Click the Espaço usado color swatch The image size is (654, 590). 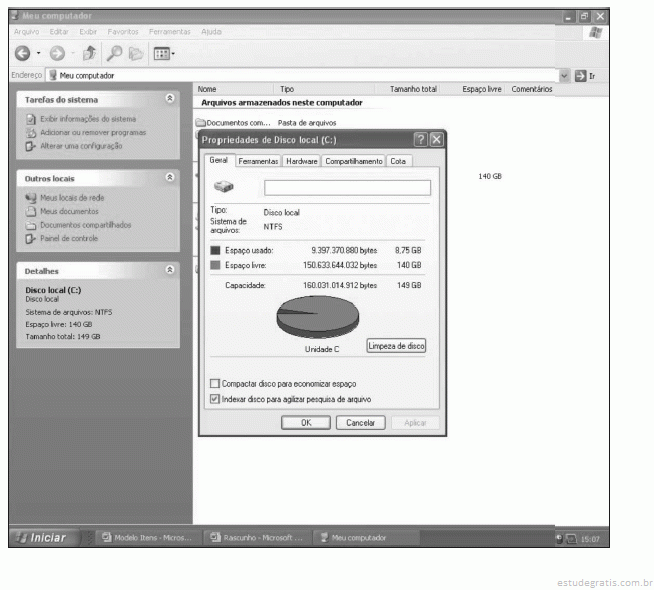click(x=215, y=250)
